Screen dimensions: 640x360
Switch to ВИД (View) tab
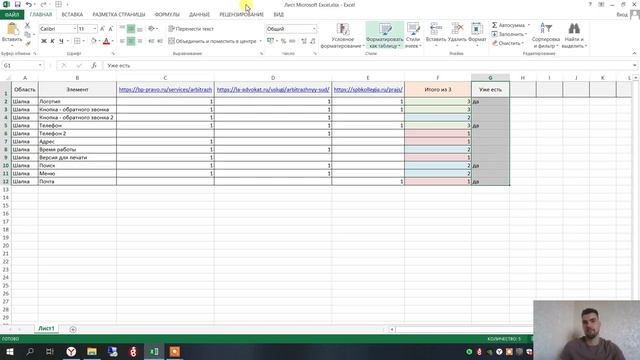(279, 15)
